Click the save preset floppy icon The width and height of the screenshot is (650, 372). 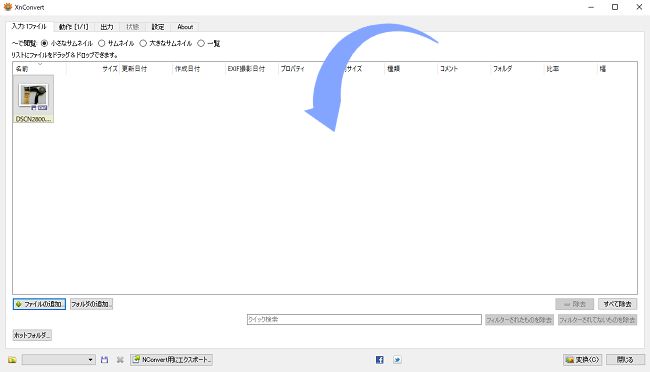click(x=104, y=360)
